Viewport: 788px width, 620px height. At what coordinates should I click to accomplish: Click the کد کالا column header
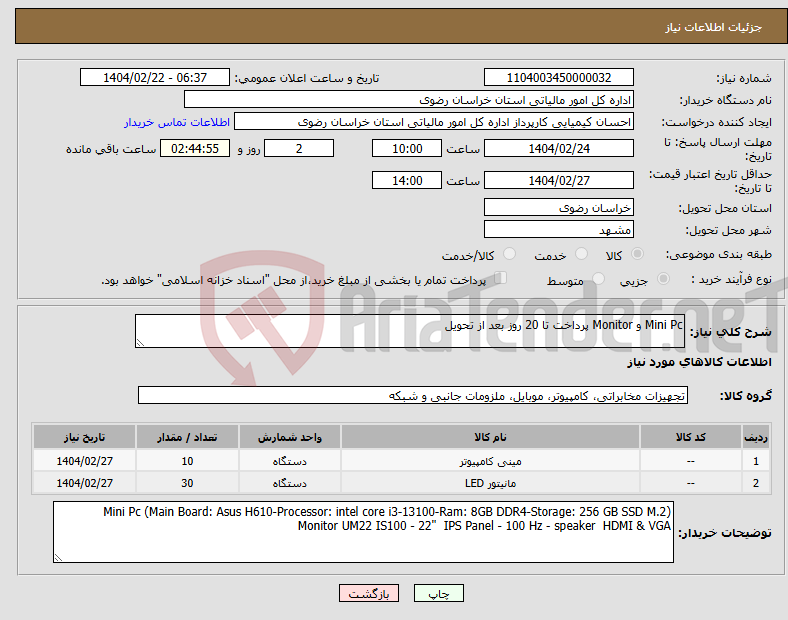click(x=691, y=437)
